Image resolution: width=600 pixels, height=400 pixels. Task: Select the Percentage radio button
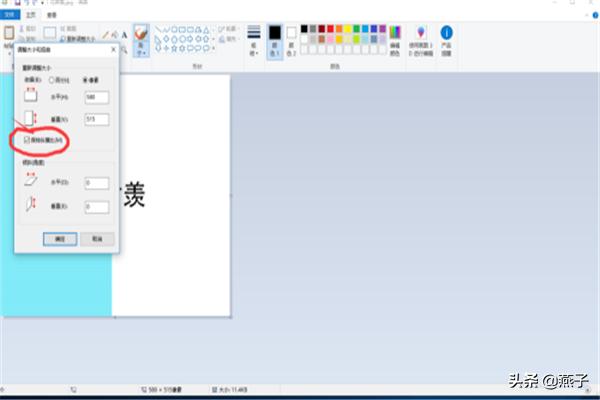tap(51, 80)
